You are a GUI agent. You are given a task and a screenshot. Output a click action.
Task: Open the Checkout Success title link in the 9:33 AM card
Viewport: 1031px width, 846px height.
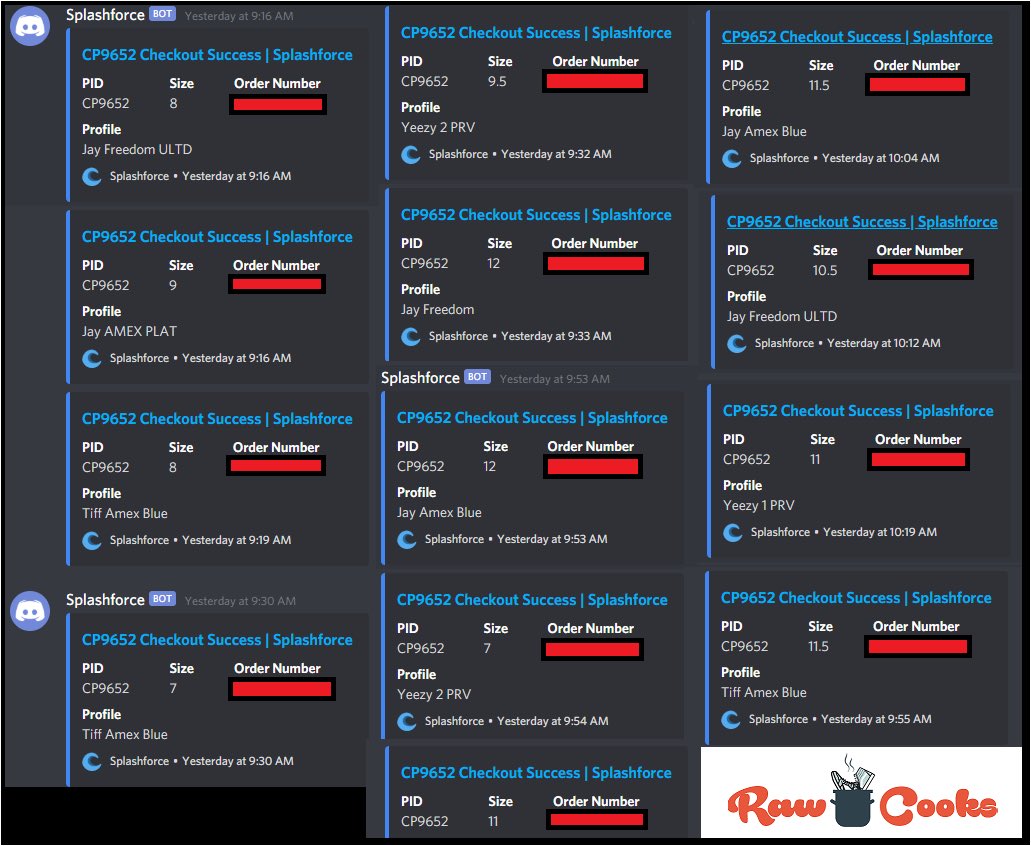[537, 215]
